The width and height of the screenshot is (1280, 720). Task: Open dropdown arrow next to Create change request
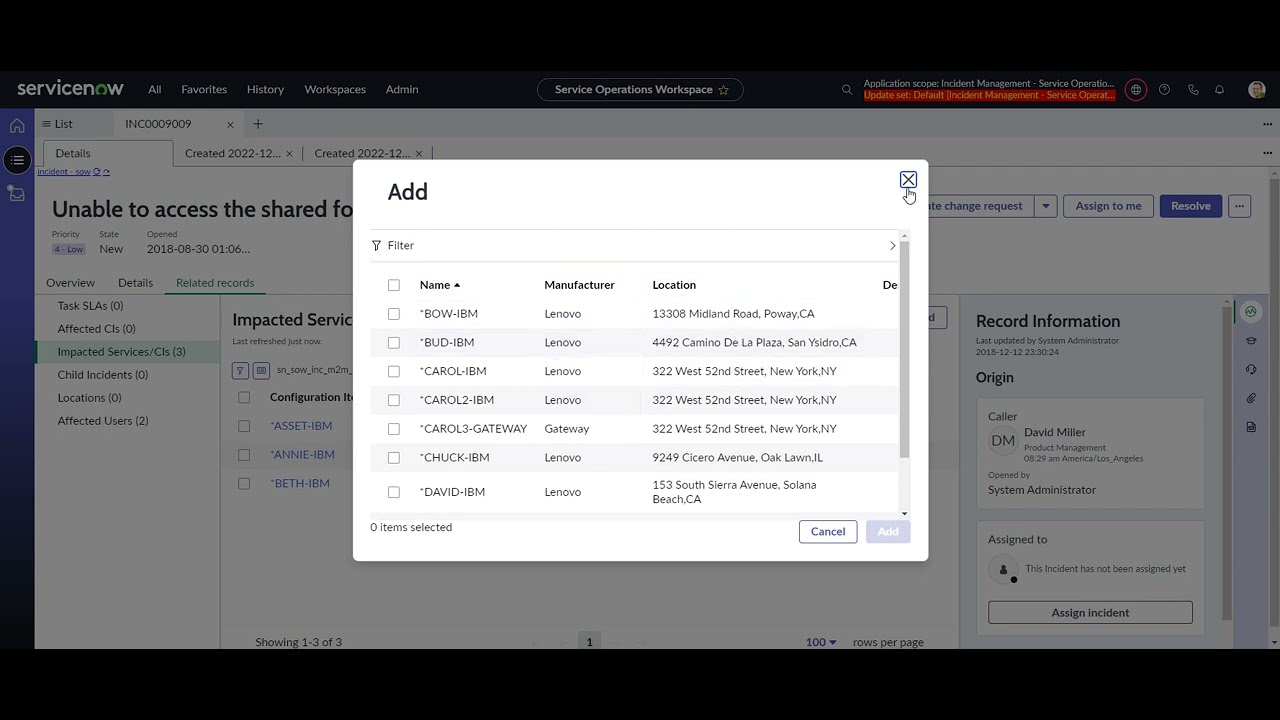(x=1046, y=206)
